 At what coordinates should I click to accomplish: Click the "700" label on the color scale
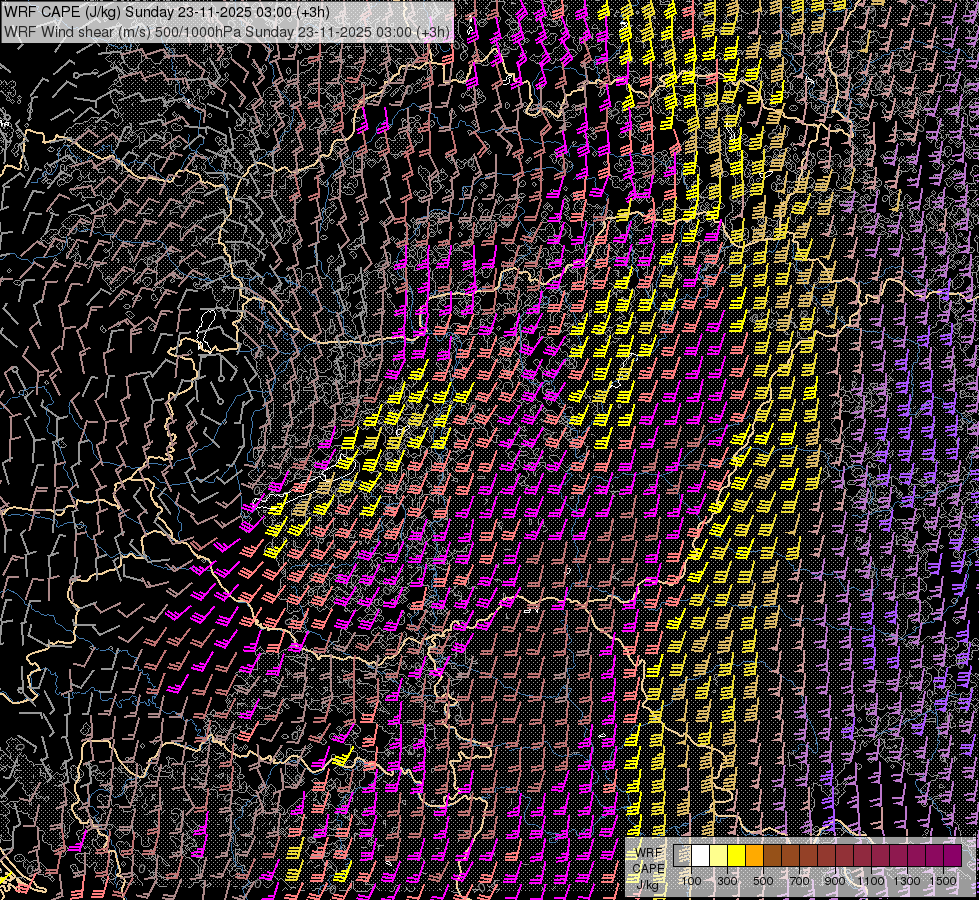coord(799,881)
